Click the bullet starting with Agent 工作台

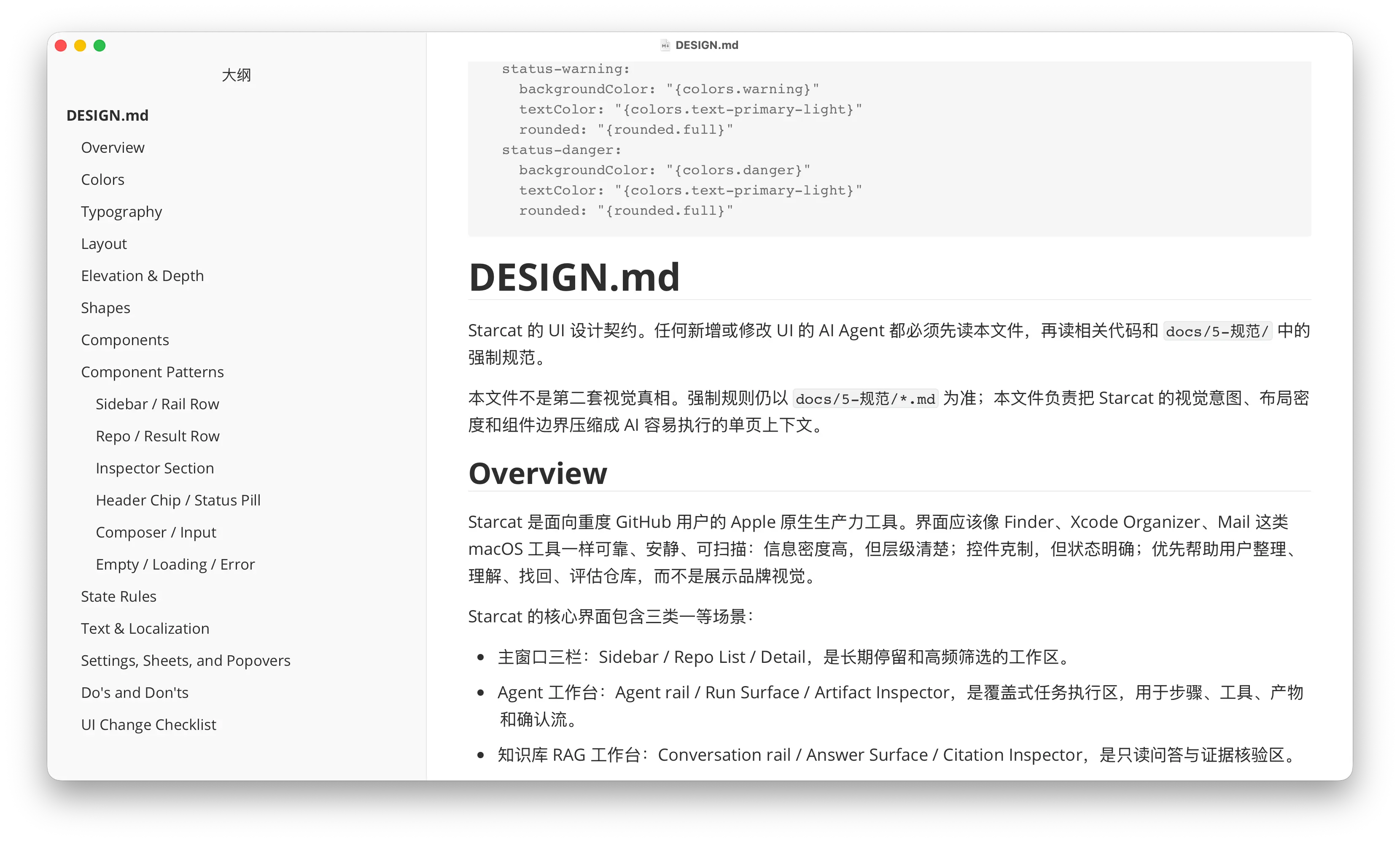900,706
